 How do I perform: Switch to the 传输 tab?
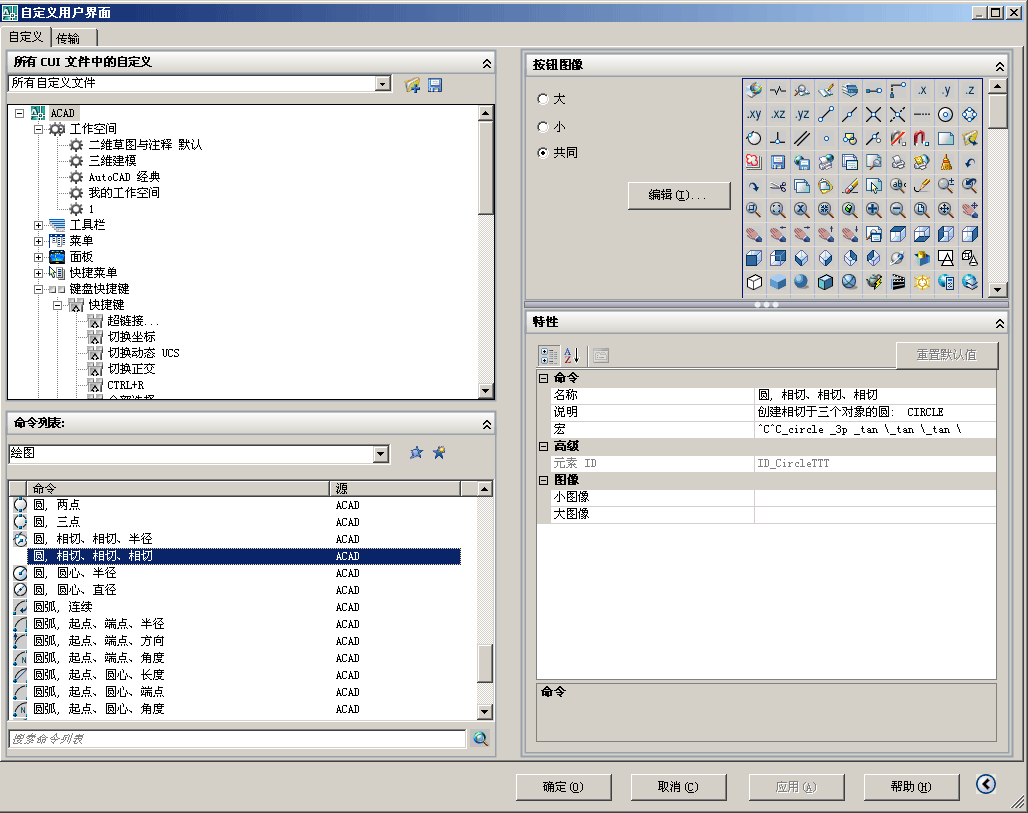[68, 39]
